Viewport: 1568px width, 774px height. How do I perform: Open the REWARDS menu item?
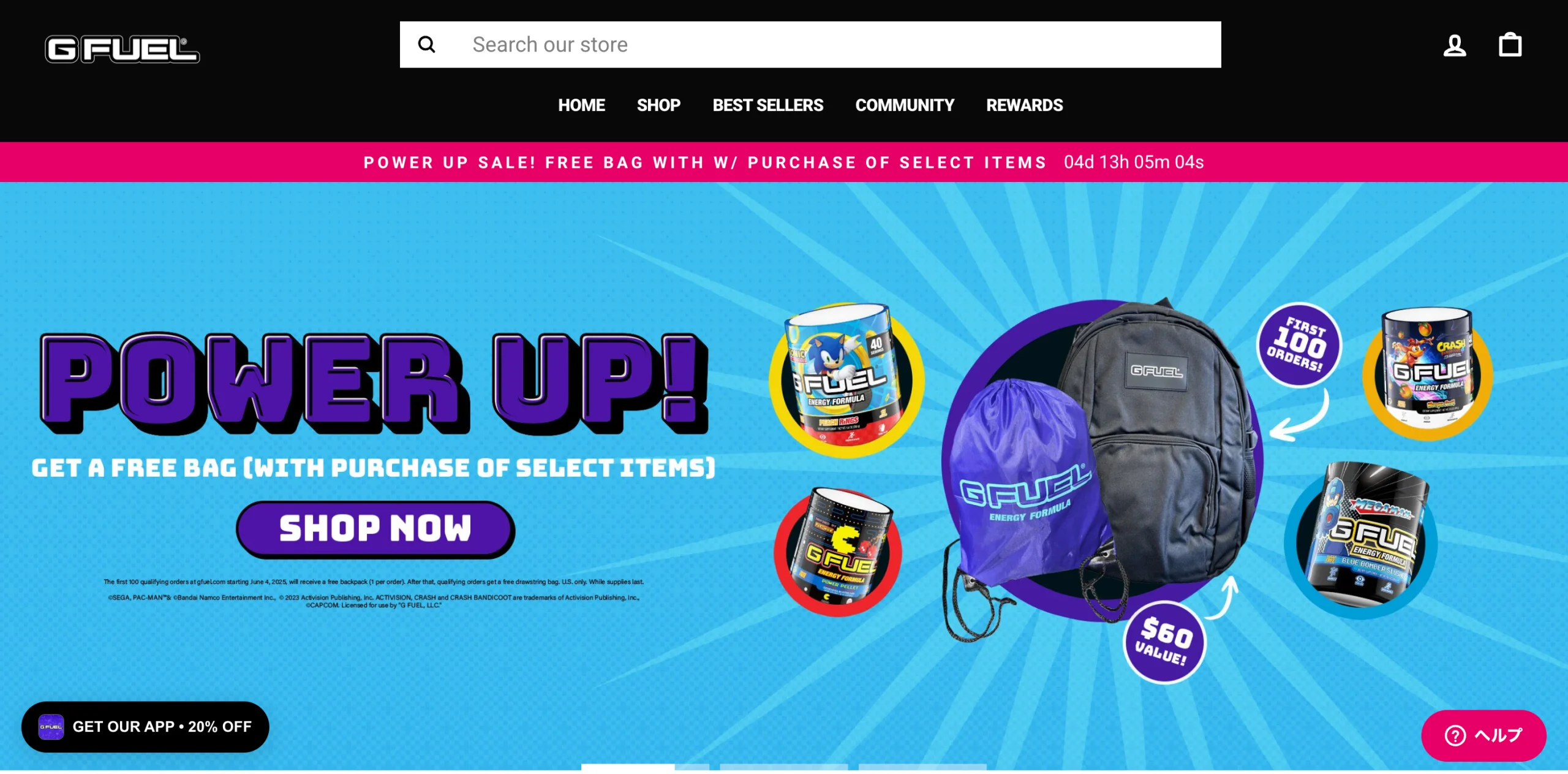point(1024,105)
